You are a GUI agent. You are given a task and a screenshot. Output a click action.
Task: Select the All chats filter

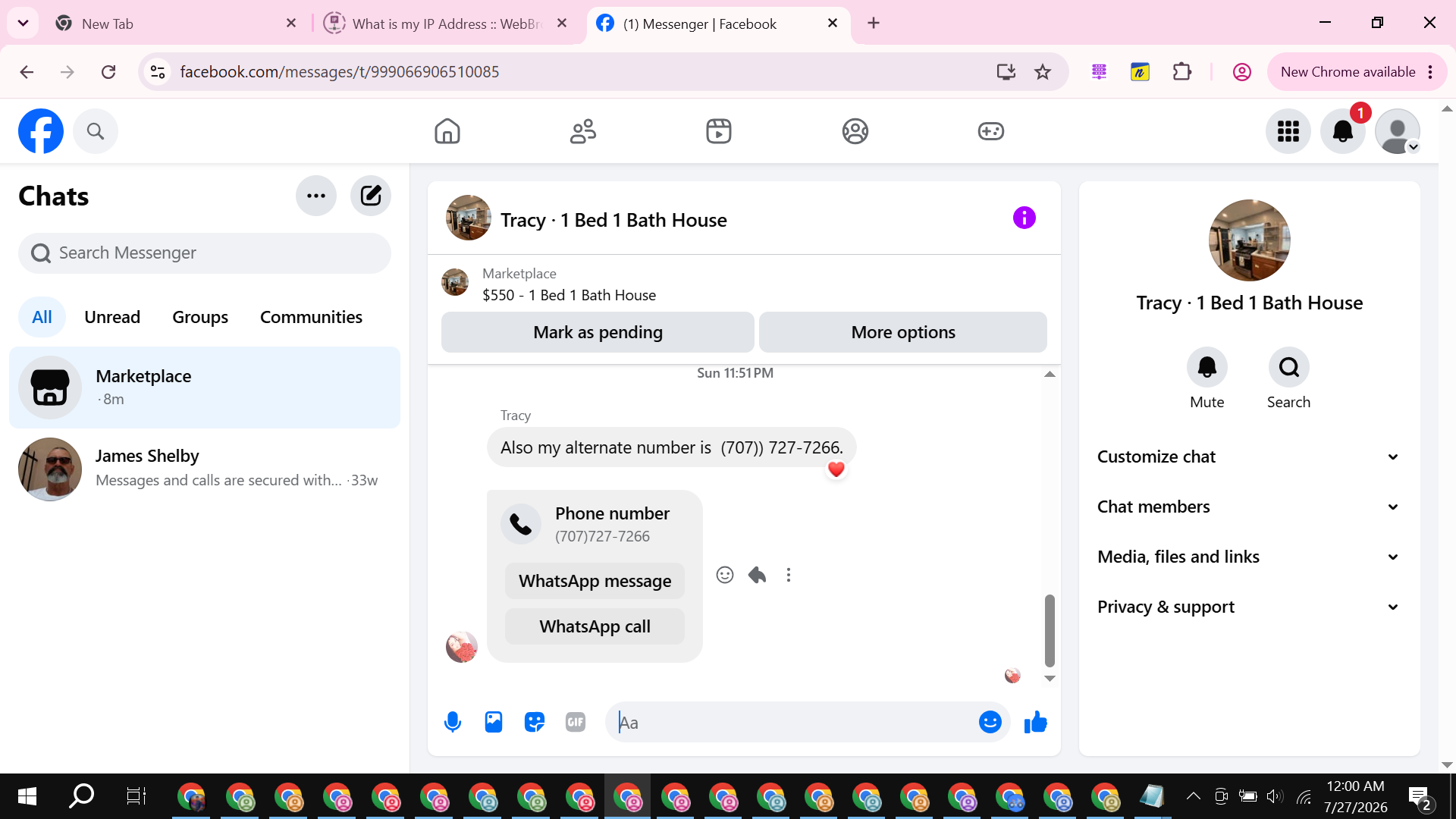[x=42, y=317]
